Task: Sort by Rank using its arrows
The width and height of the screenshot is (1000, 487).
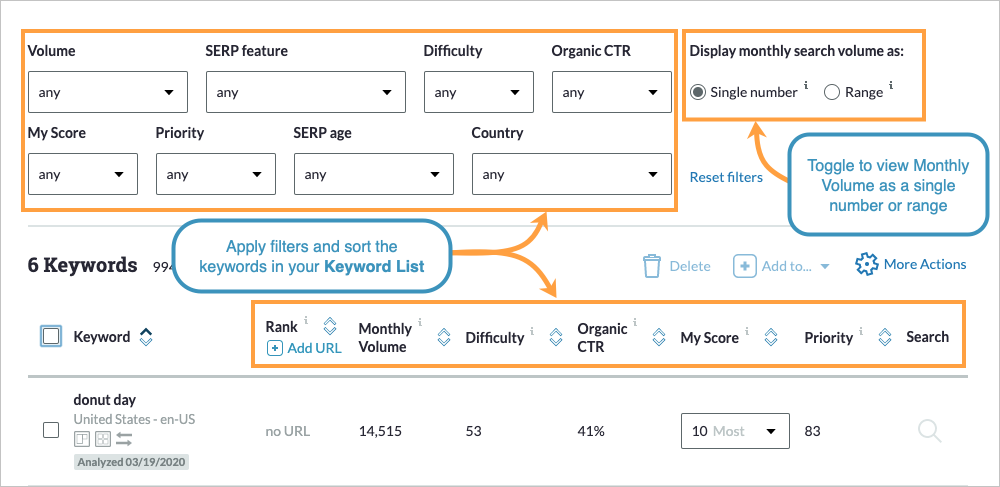Action: coord(330,327)
